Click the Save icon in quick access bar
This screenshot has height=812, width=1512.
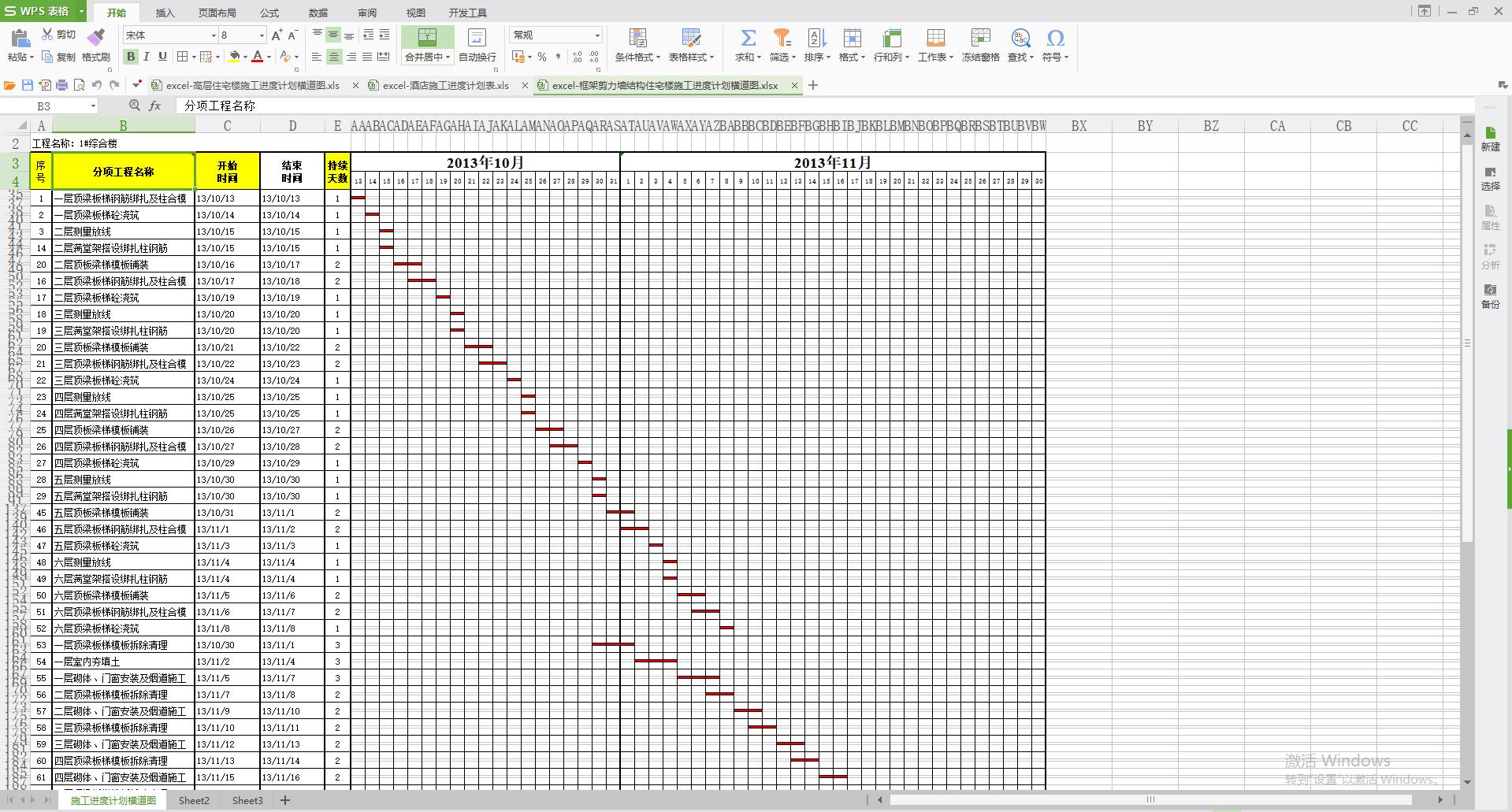point(28,85)
